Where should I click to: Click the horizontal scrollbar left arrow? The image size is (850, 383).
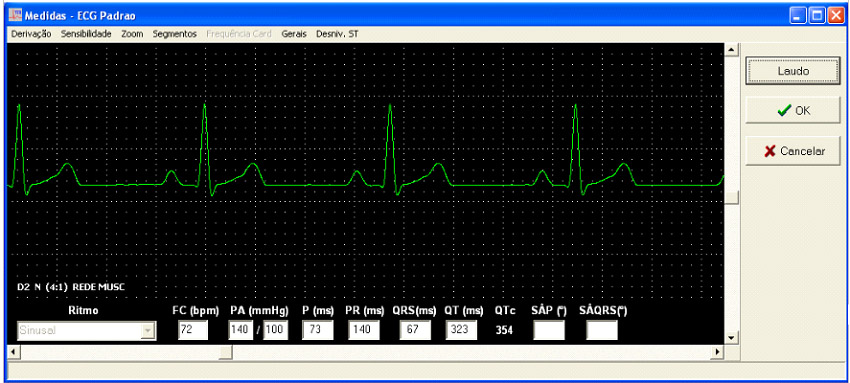12,352
